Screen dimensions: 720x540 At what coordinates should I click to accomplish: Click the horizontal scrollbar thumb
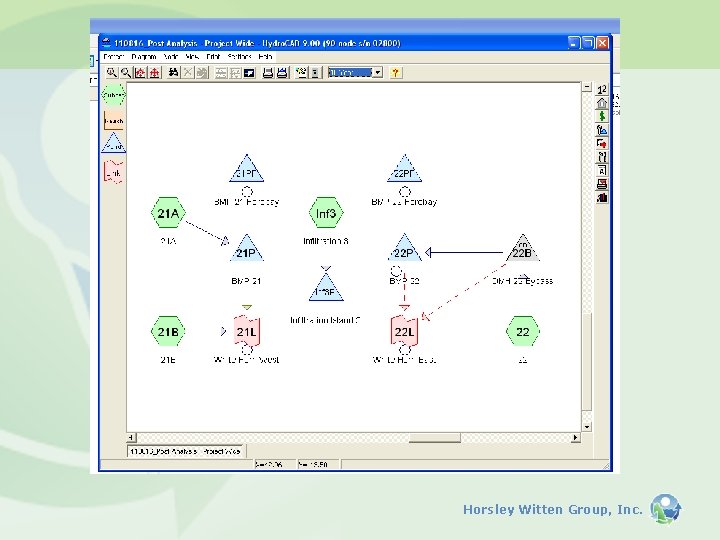click(434, 438)
